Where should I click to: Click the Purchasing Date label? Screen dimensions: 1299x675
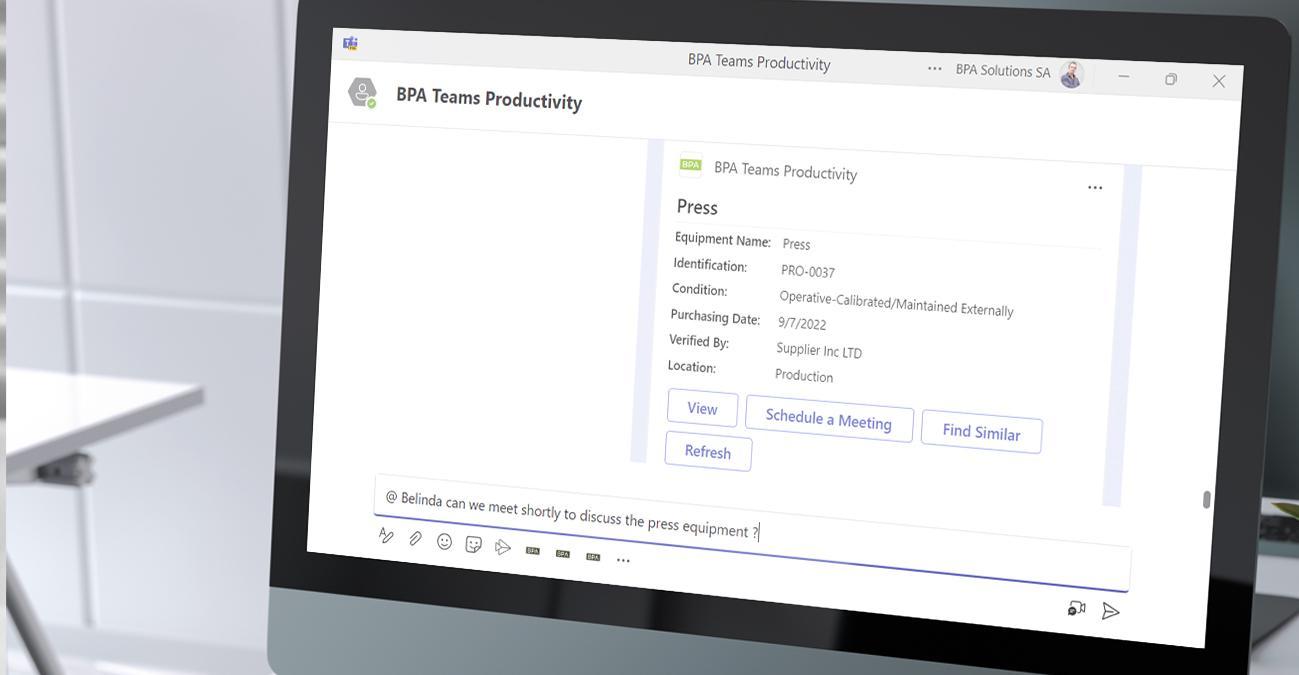[x=715, y=317]
